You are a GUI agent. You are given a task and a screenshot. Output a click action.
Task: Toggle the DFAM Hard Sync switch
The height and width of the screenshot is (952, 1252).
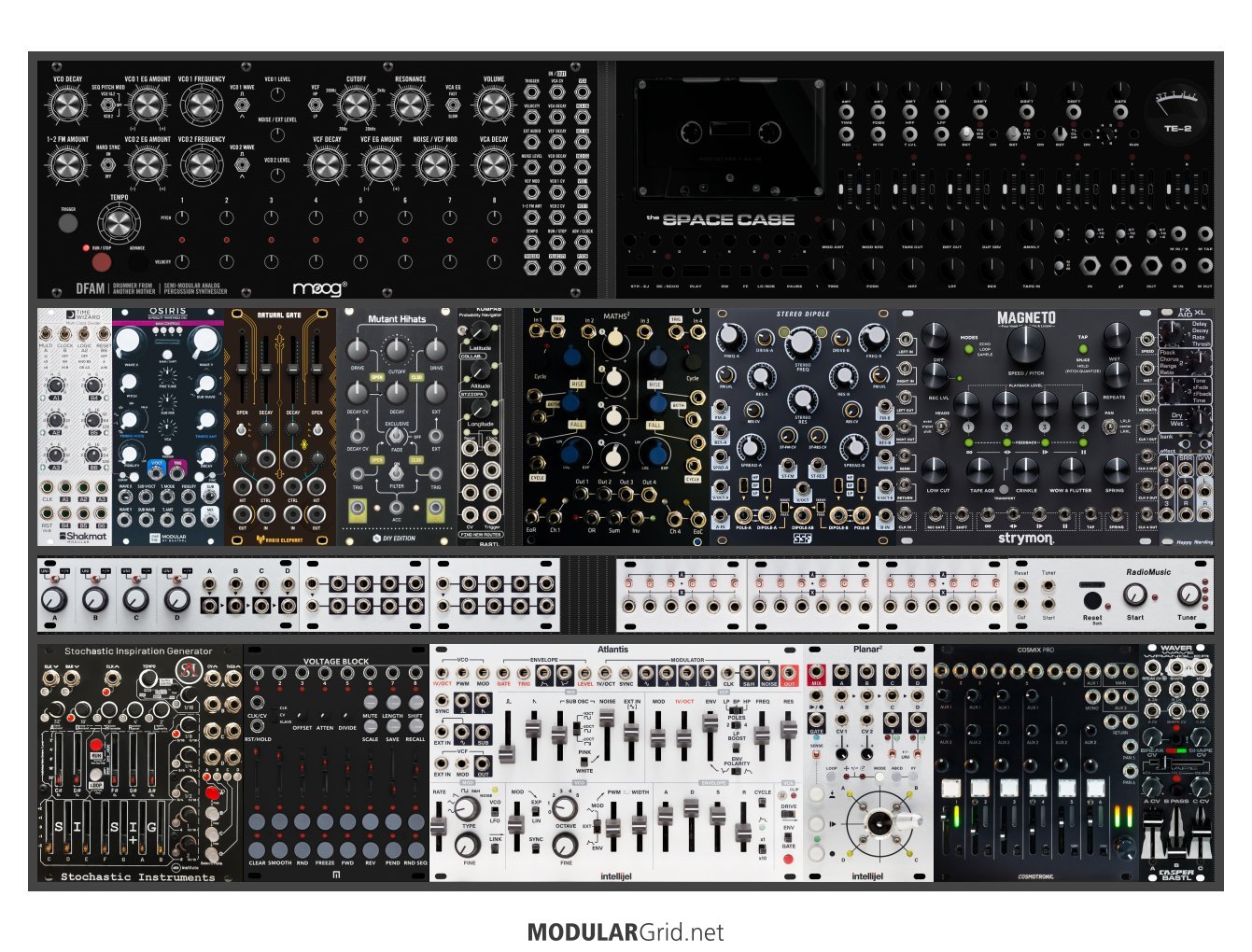pos(107,165)
